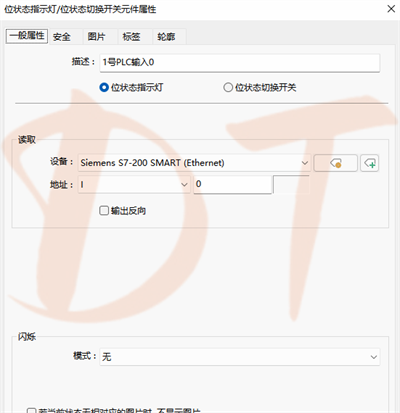Click the small grey box beside the address field
The width and height of the screenshot is (400, 413).
click(x=291, y=184)
